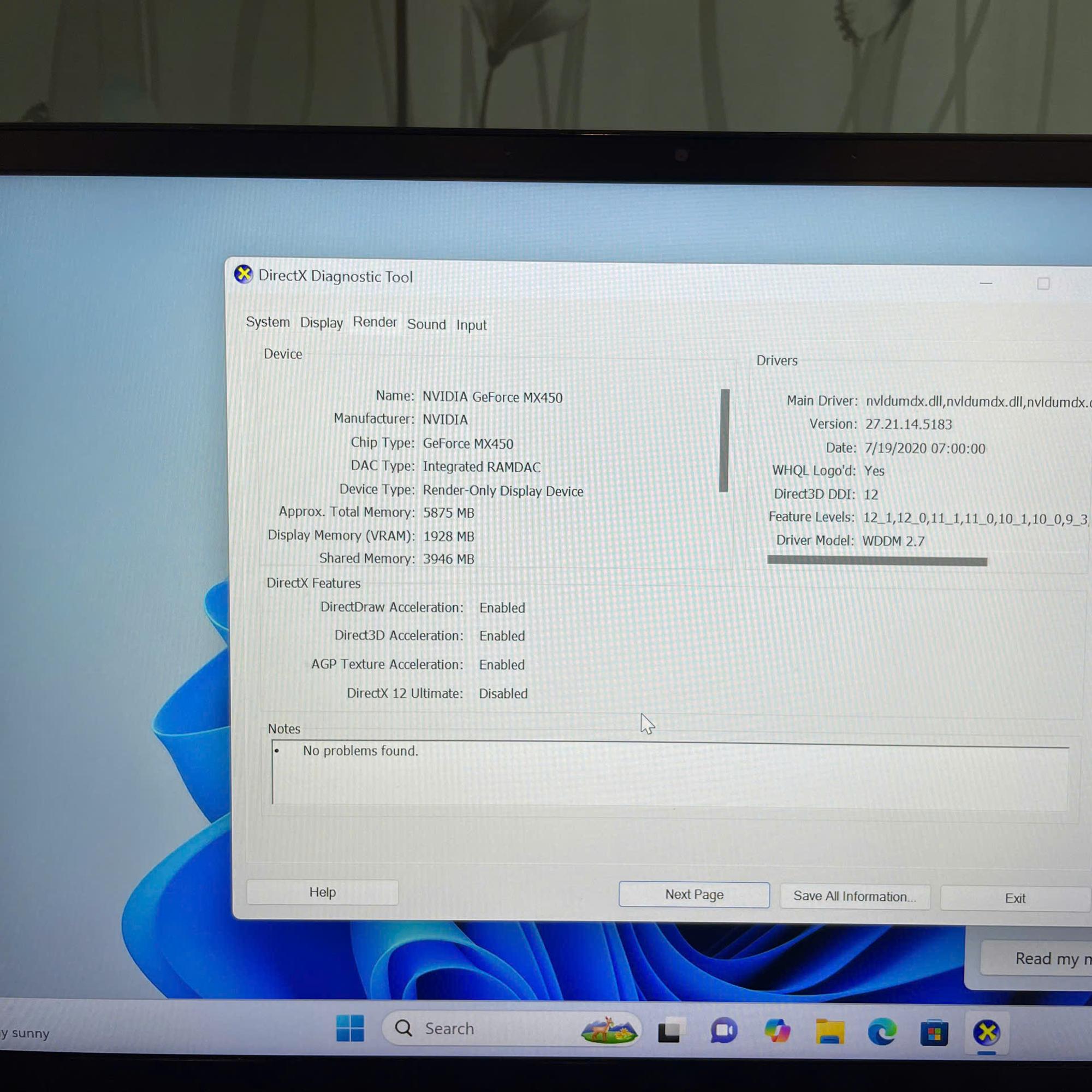Open Copilot from the taskbar

point(776,1030)
